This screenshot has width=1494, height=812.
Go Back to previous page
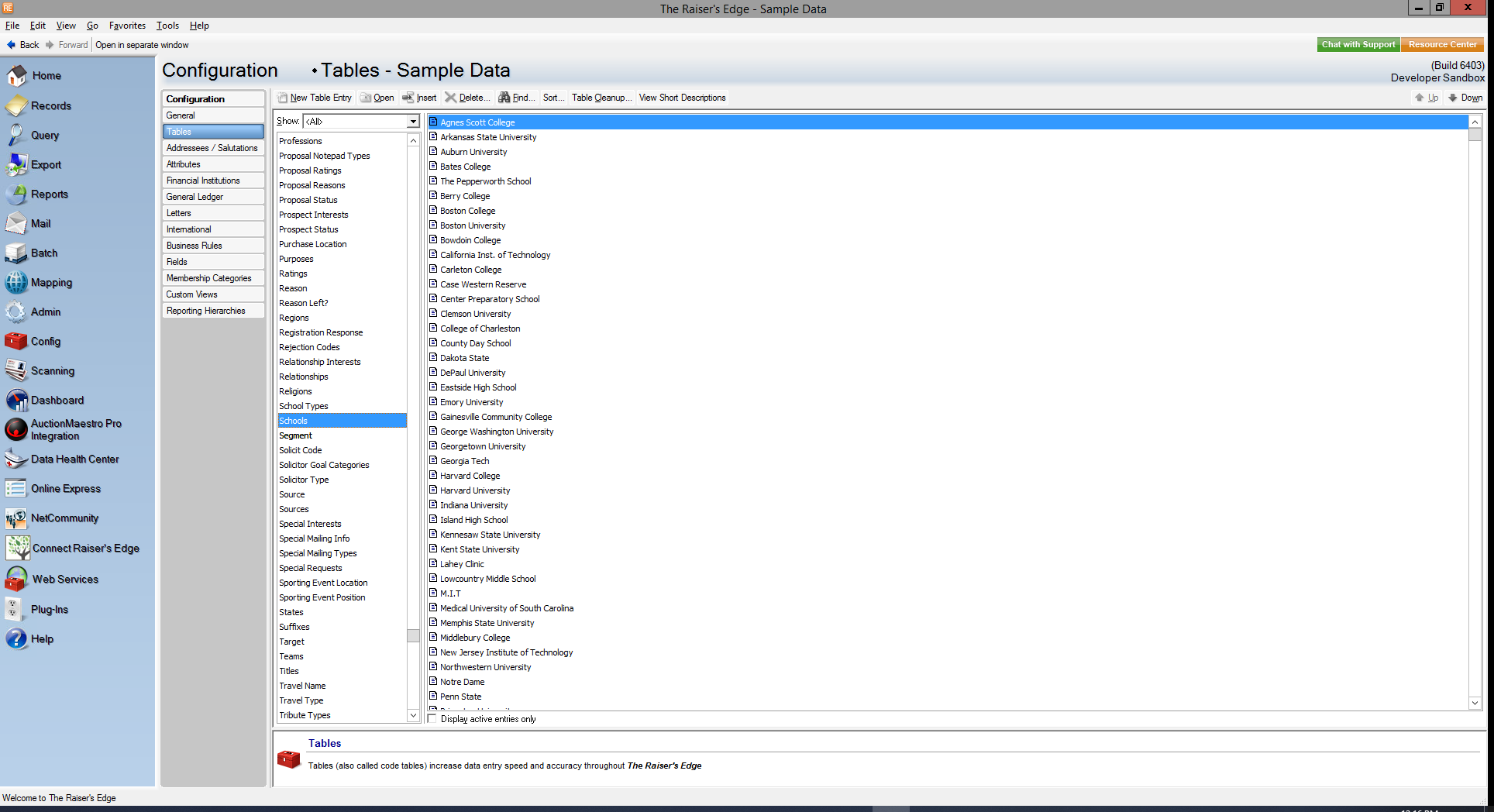(22, 45)
